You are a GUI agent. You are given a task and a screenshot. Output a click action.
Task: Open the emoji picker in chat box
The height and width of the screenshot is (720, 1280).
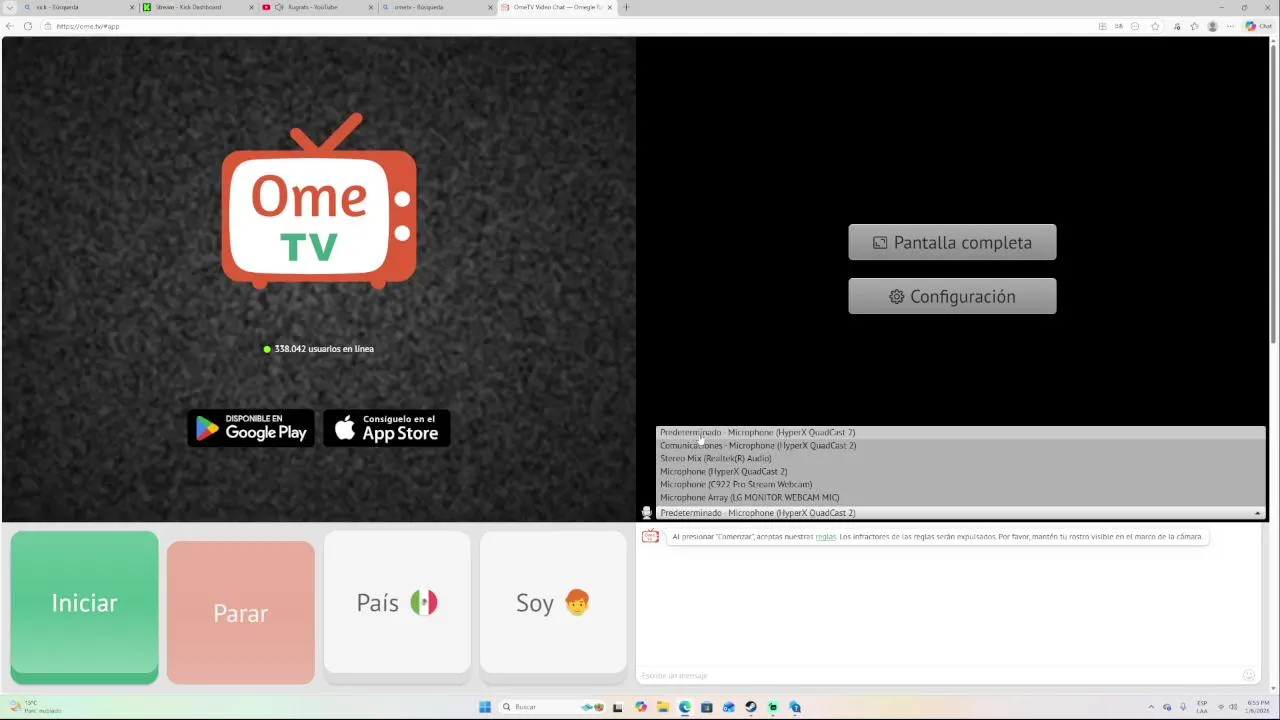pyautogui.click(x=1249, y=675)
